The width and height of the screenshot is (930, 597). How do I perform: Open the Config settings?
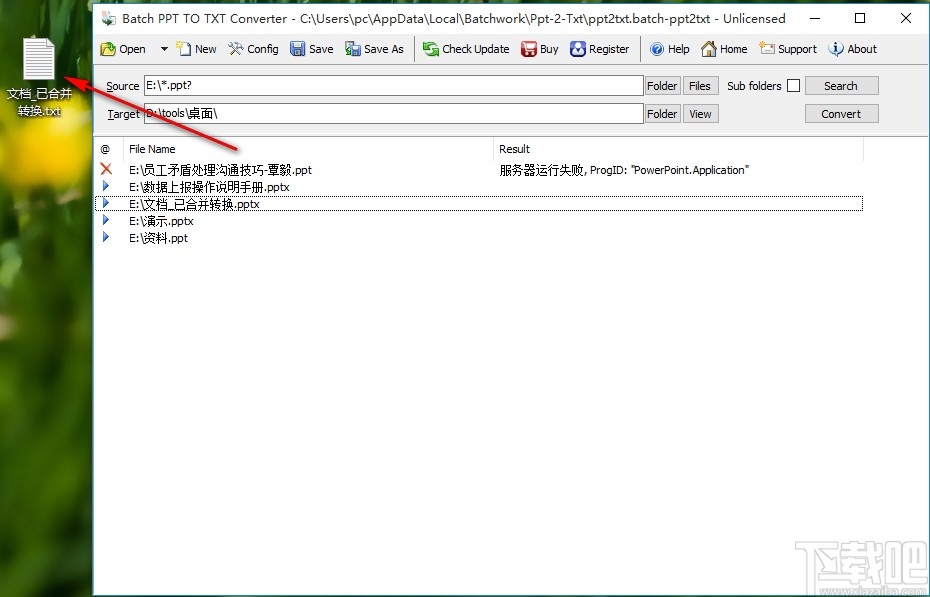(x=253, y=48)
